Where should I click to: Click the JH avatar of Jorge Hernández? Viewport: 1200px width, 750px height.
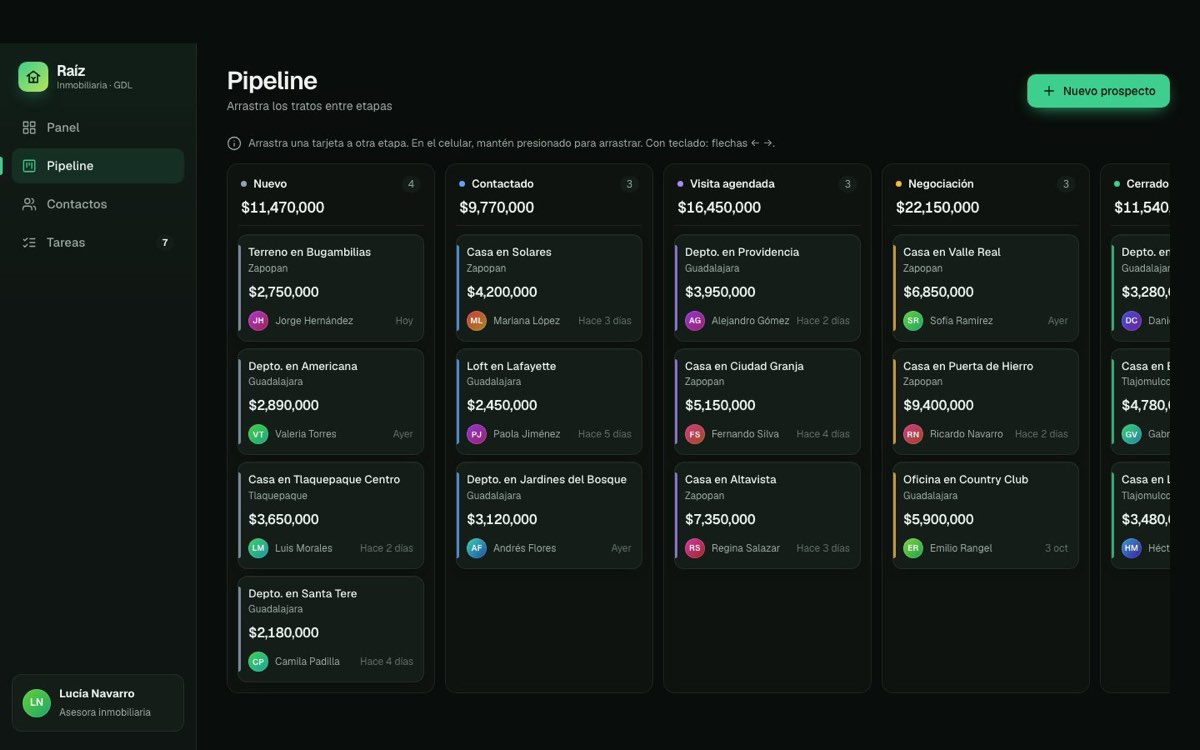258,321
